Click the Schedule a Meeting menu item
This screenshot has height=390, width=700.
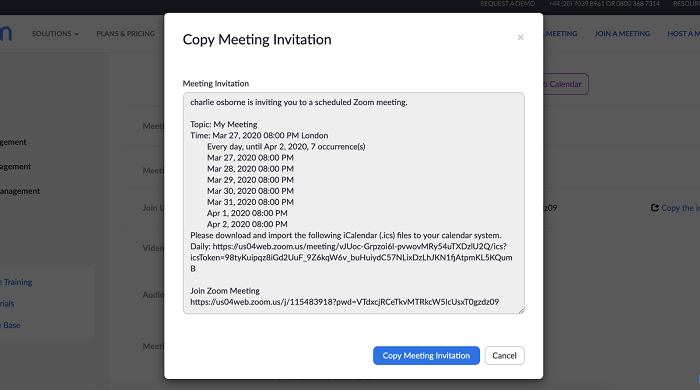click(560, 33)
